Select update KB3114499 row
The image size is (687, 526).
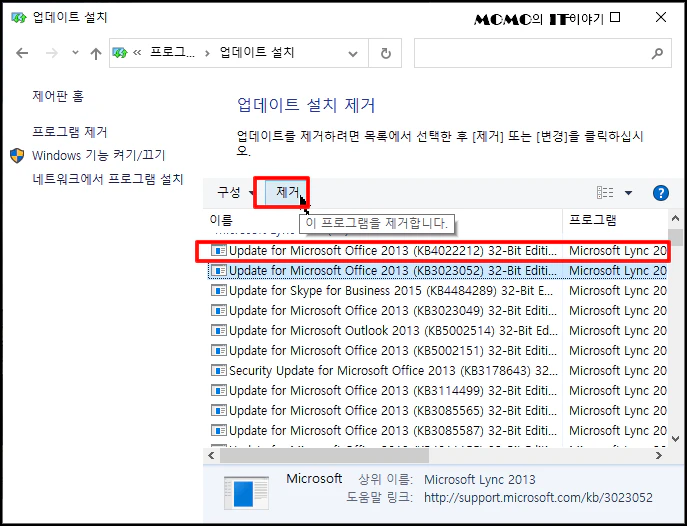point(437,391)
